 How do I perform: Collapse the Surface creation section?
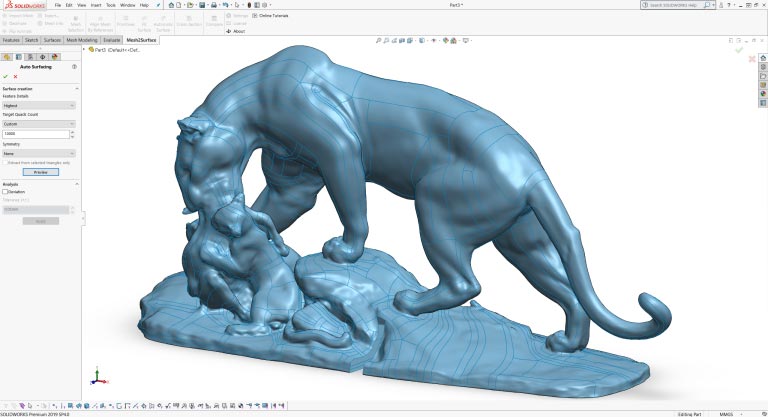pyautogui.click(x=72, y=88)
